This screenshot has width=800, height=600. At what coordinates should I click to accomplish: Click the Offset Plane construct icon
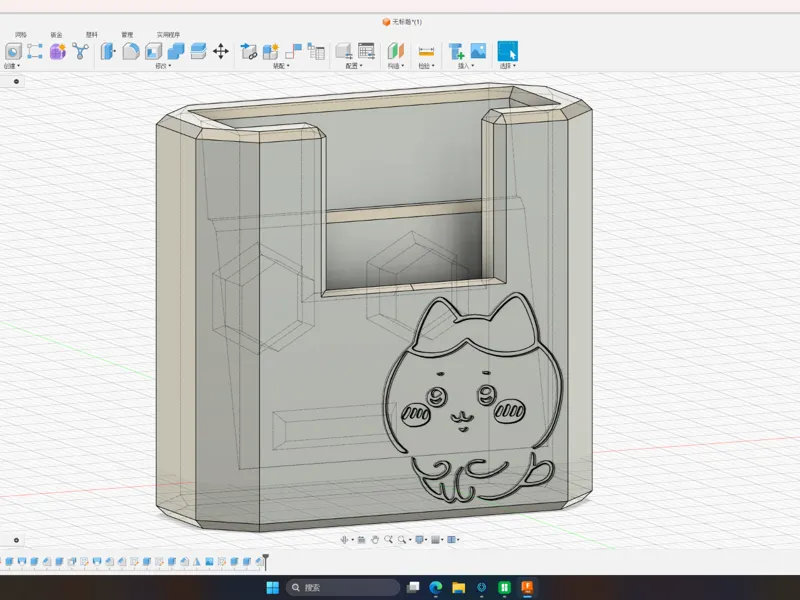point(395,51)
